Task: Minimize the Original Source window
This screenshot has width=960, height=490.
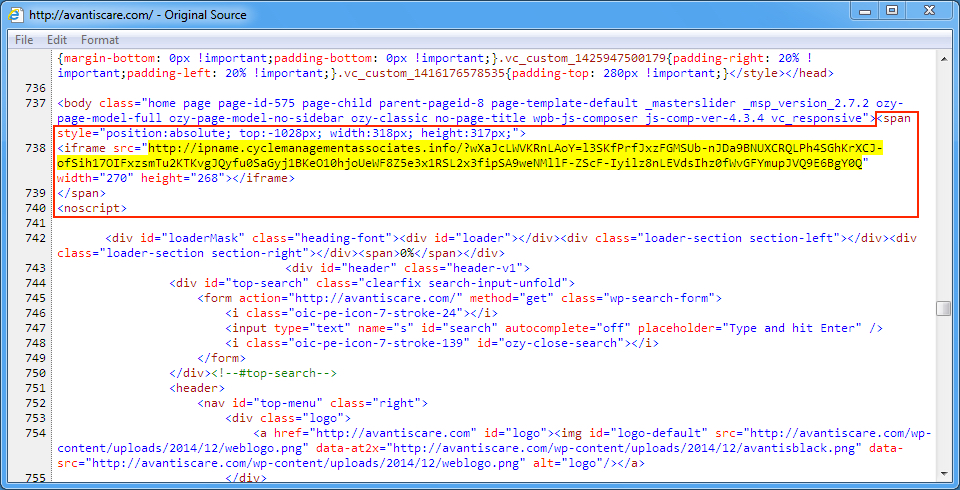Action: point(865,11)
